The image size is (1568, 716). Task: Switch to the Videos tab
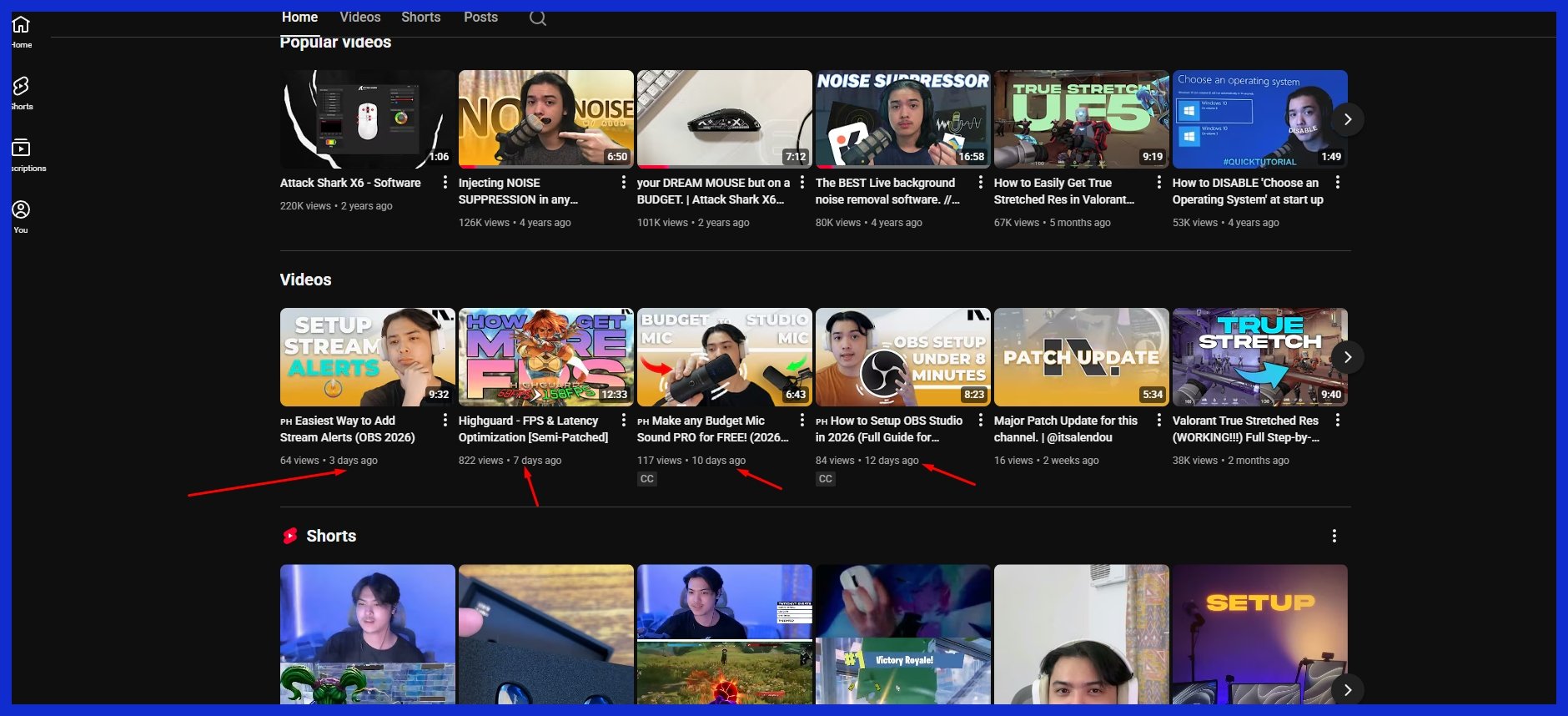tap(360, 18)
